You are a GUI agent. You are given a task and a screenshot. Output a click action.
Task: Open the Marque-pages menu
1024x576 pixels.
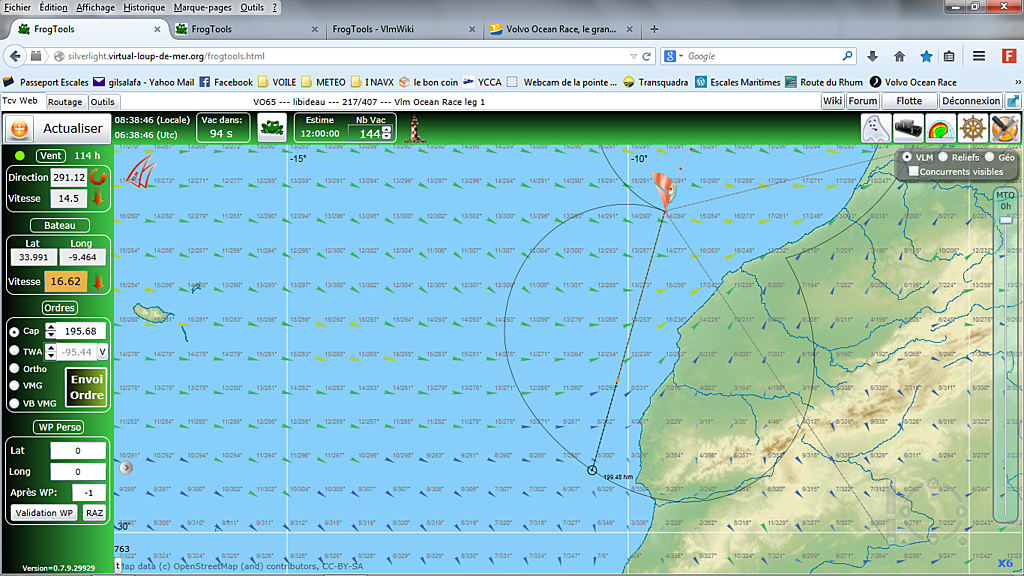(202, 7)
